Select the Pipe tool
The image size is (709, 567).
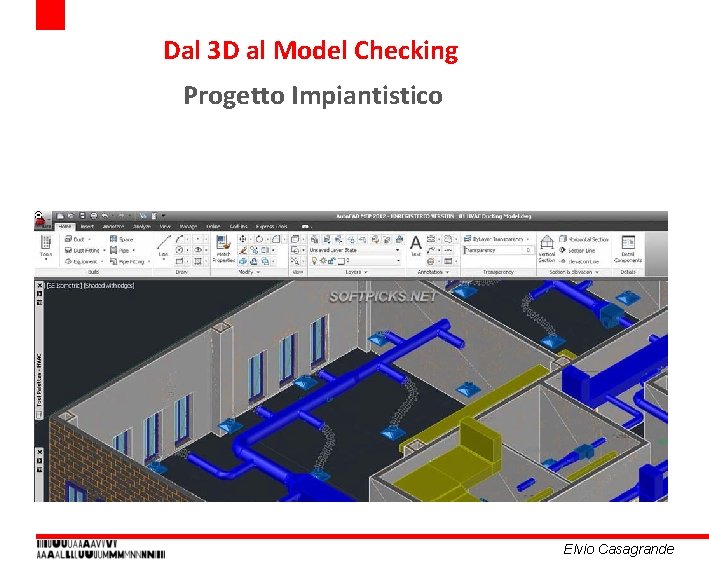(x=120, y=250)
